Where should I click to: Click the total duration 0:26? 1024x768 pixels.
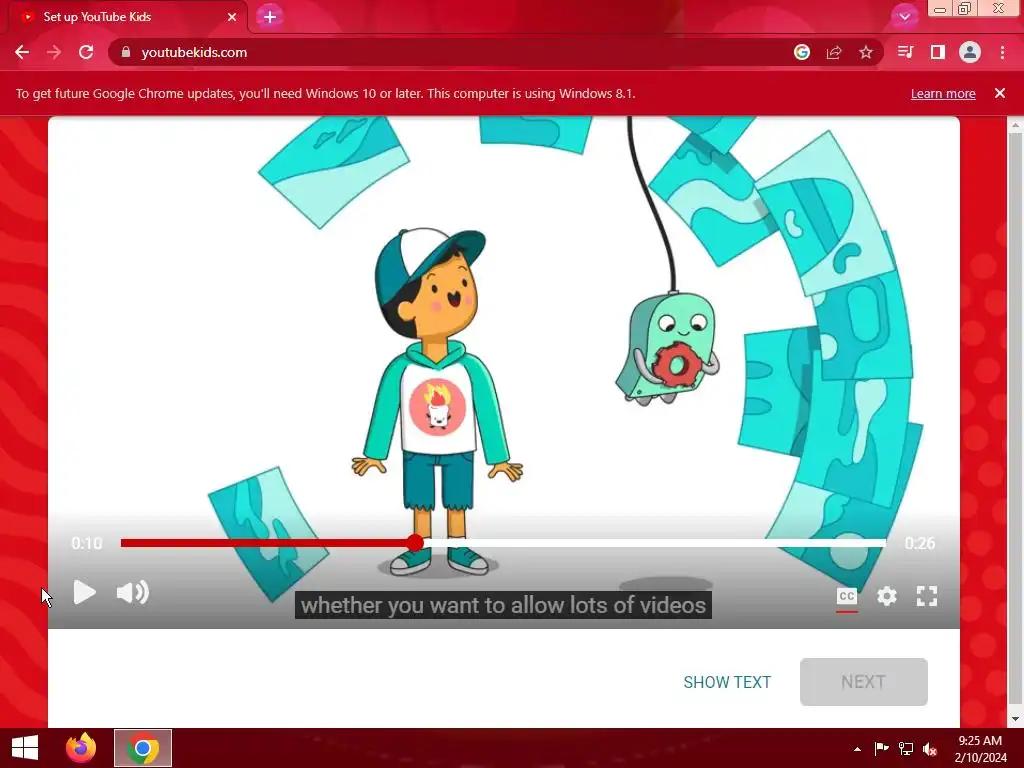pyautogui.click(x=920, y=543)
